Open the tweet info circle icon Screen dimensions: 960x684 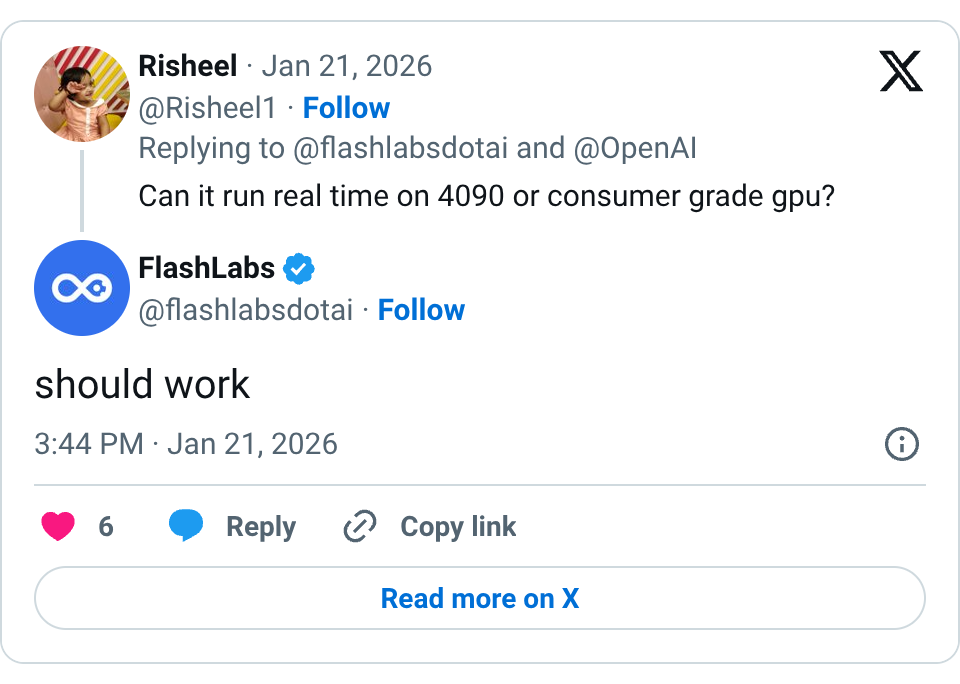click(x=902, y=444)
